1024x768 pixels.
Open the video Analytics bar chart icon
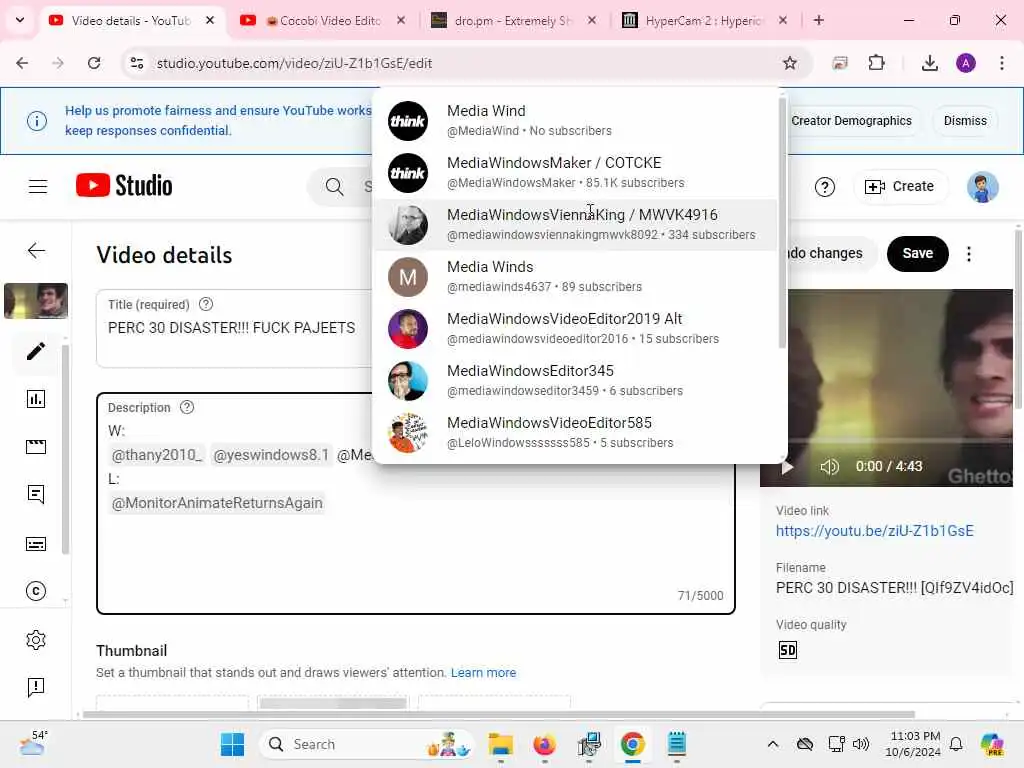pos(36,399)
